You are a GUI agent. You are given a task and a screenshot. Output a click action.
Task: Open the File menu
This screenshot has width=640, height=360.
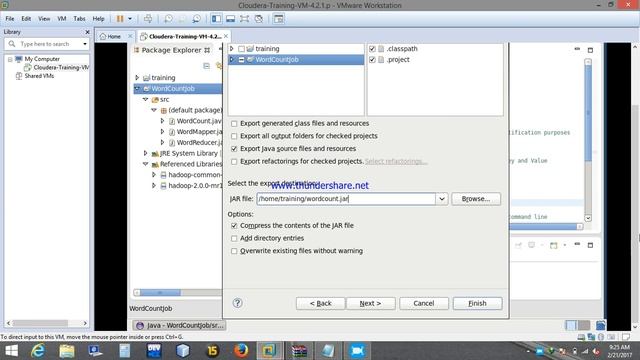10,19
